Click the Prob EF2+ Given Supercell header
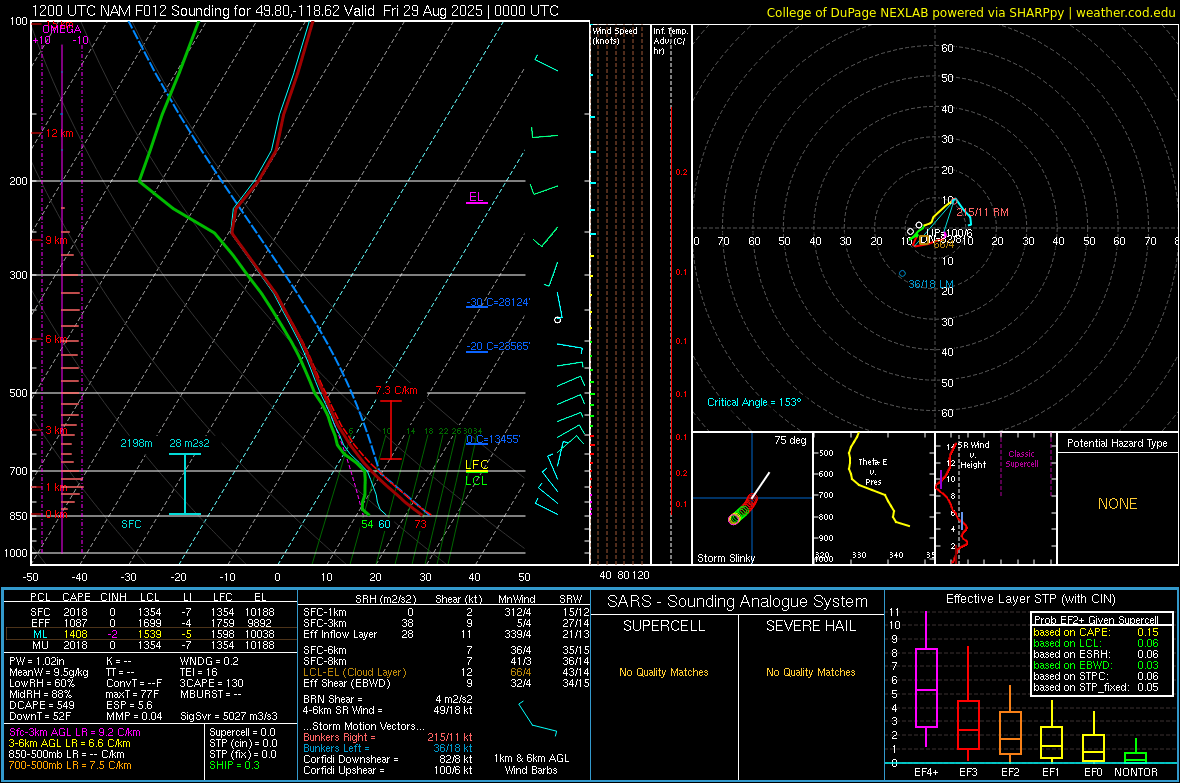The image size is (1180, 783). coord(1096,620)
